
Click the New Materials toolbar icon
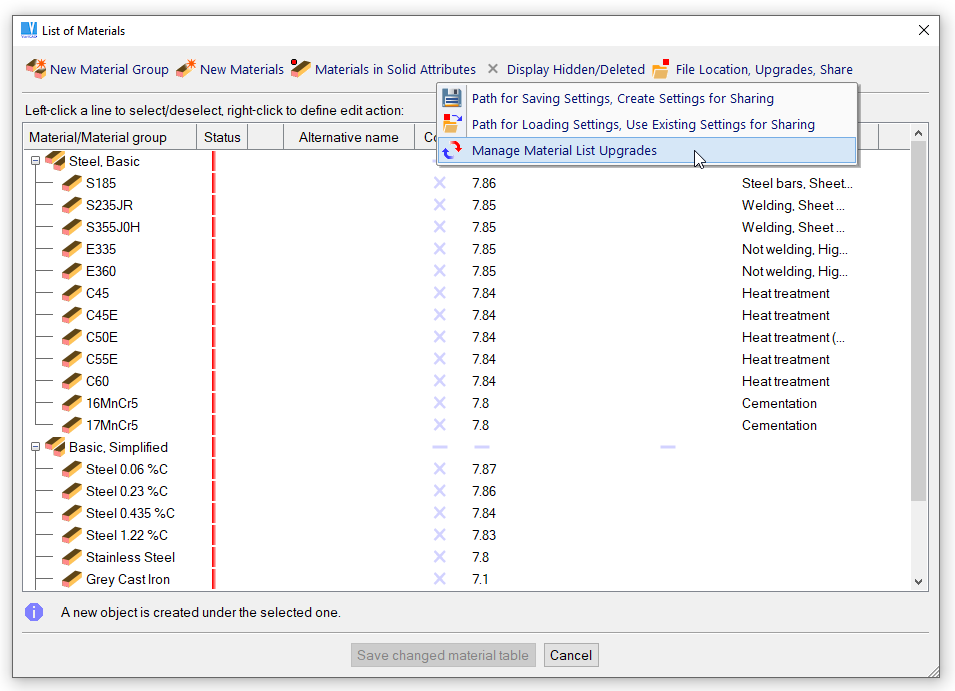pyautogui.click(x=186, y=69)
